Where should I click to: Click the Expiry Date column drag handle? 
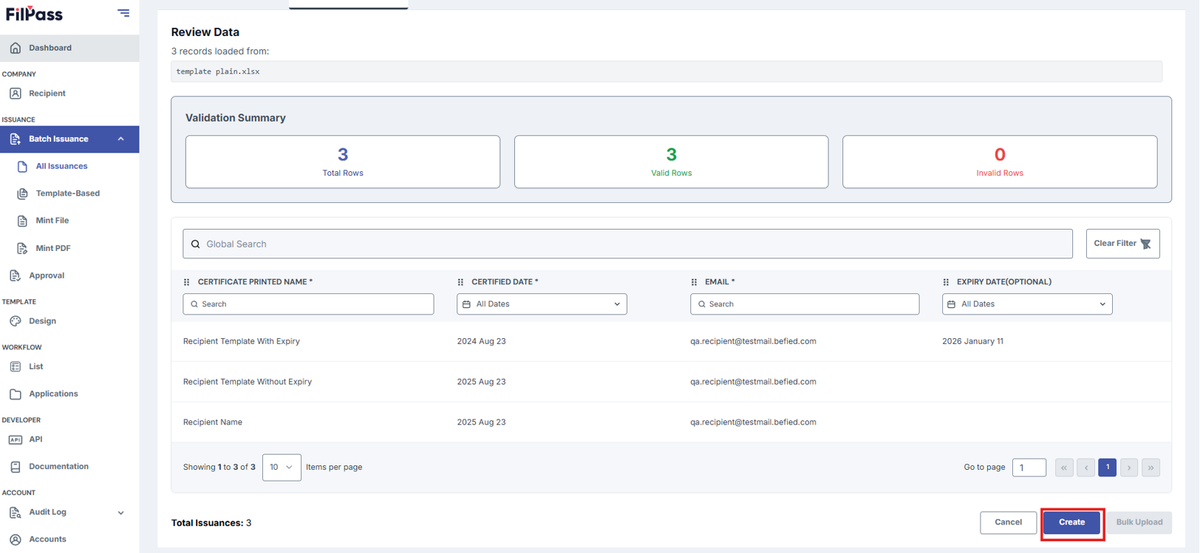point(947,282)
